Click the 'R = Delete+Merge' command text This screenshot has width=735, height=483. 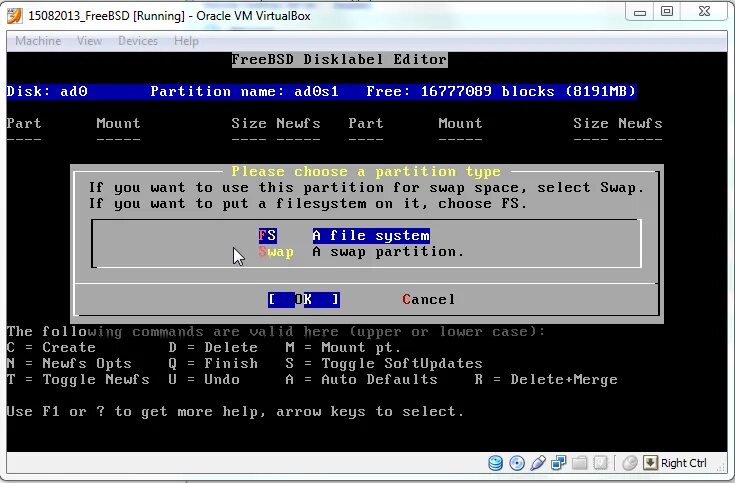(x=546, y=379)
